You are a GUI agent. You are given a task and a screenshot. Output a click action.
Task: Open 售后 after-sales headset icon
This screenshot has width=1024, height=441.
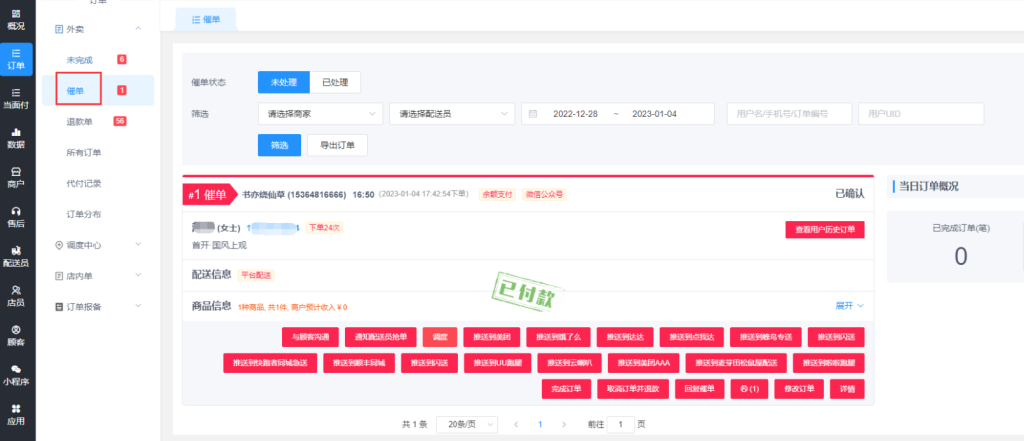(16, 216)
